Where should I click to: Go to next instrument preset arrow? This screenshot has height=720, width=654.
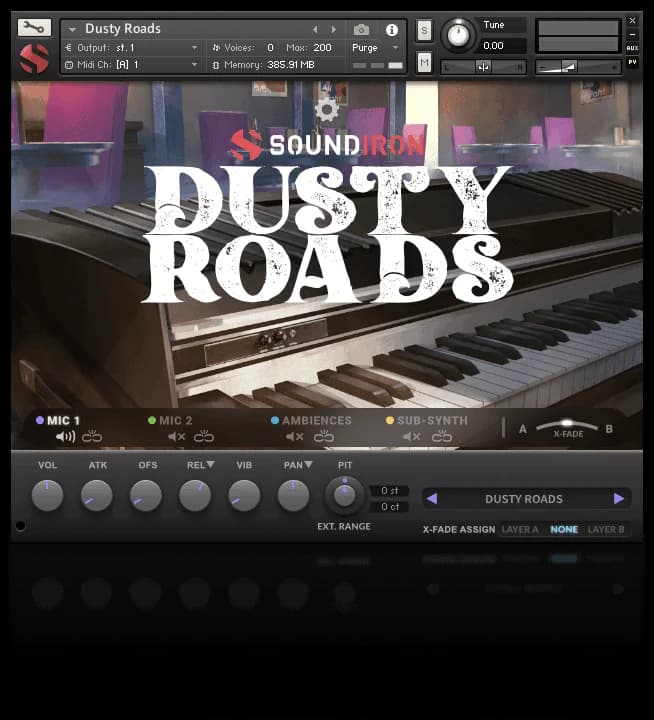point(334,30)
